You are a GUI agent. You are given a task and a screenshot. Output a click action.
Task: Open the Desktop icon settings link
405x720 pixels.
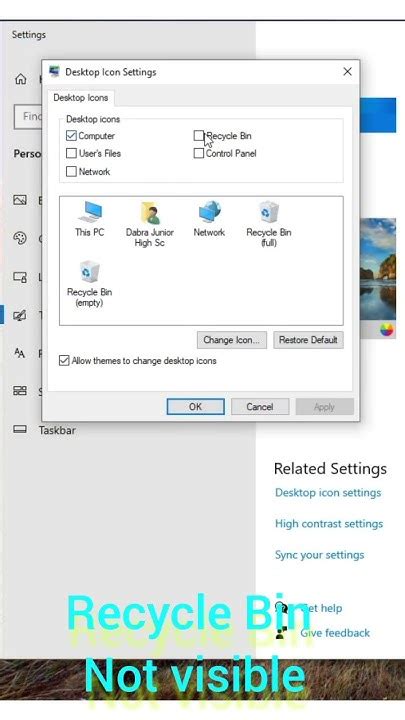tap(328, 493)
